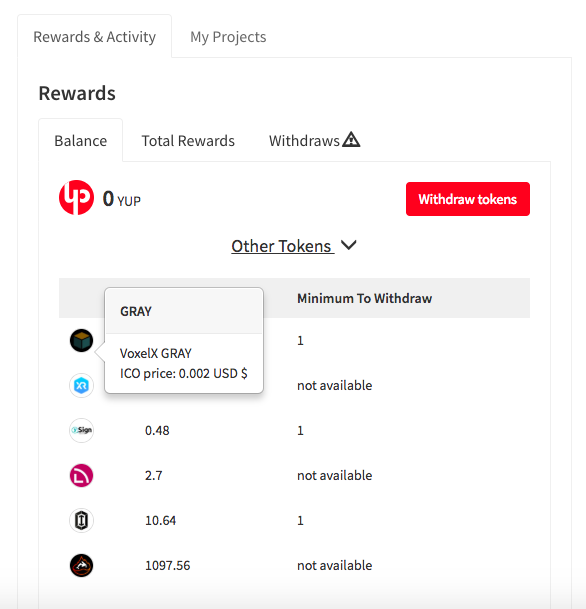Select the black-orange token icon beside 1097.56
Screen dimensions: 586x609
(82, 566)
